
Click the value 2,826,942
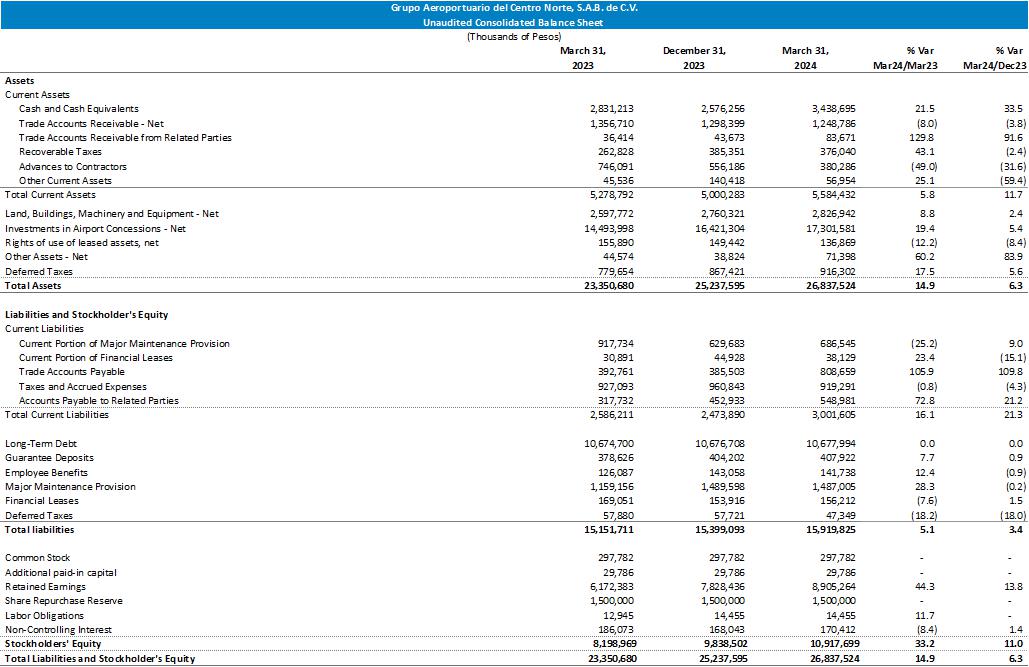point(833,214)
